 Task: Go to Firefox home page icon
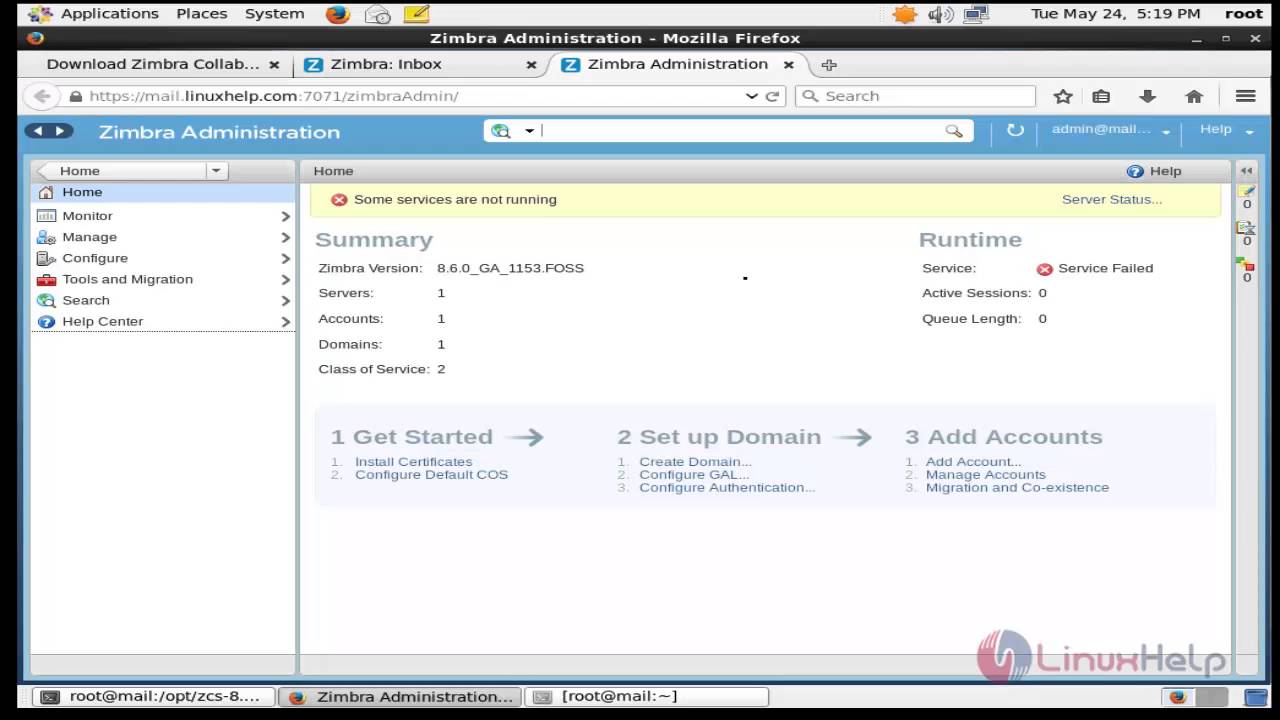tap(1193, 96)
